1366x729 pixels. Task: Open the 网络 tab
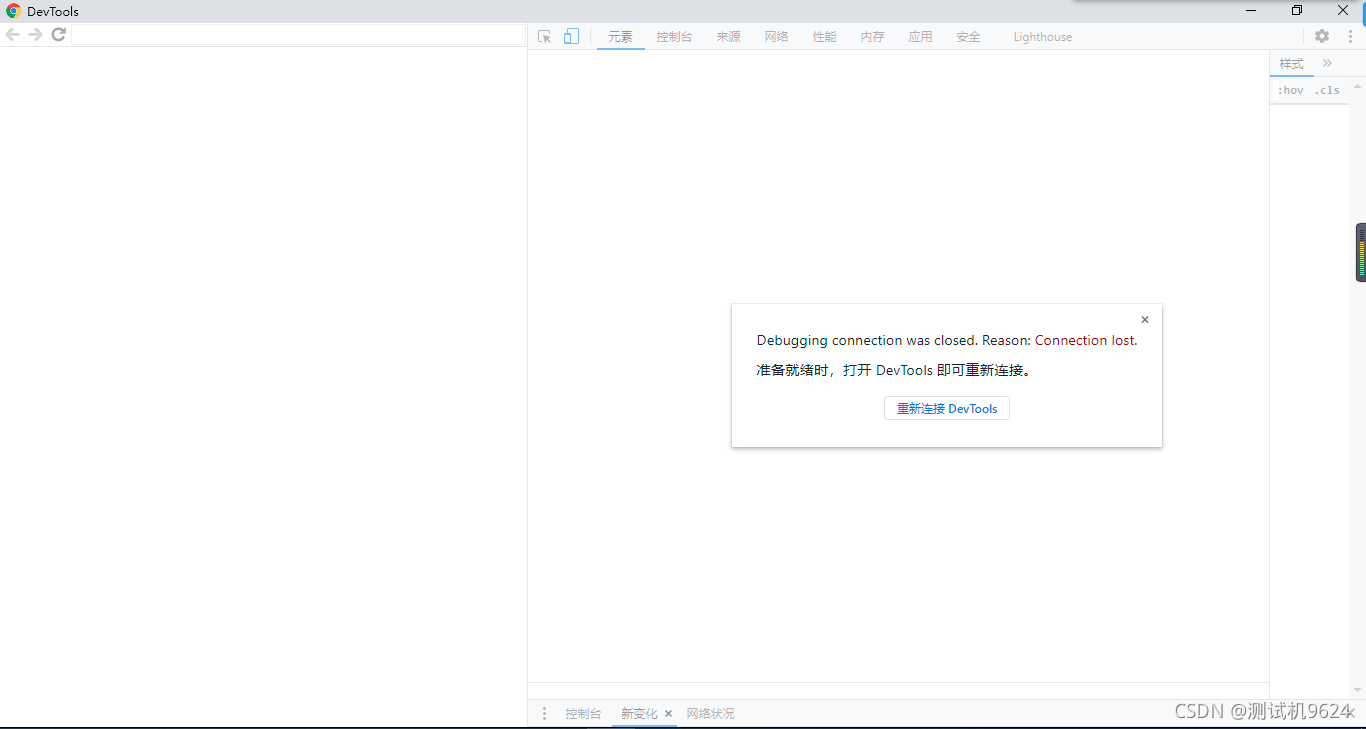(x=776, y=37)
